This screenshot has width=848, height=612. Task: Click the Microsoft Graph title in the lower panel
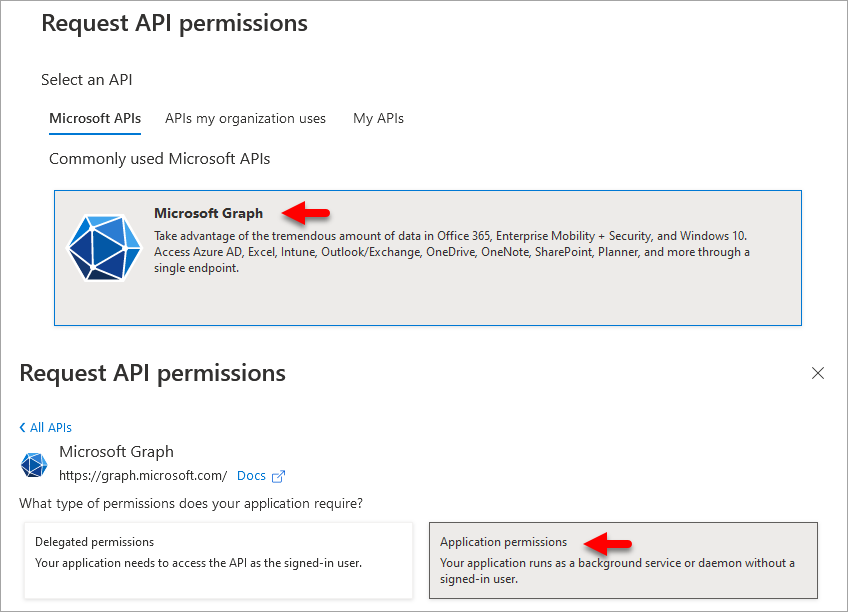point(116,451)
